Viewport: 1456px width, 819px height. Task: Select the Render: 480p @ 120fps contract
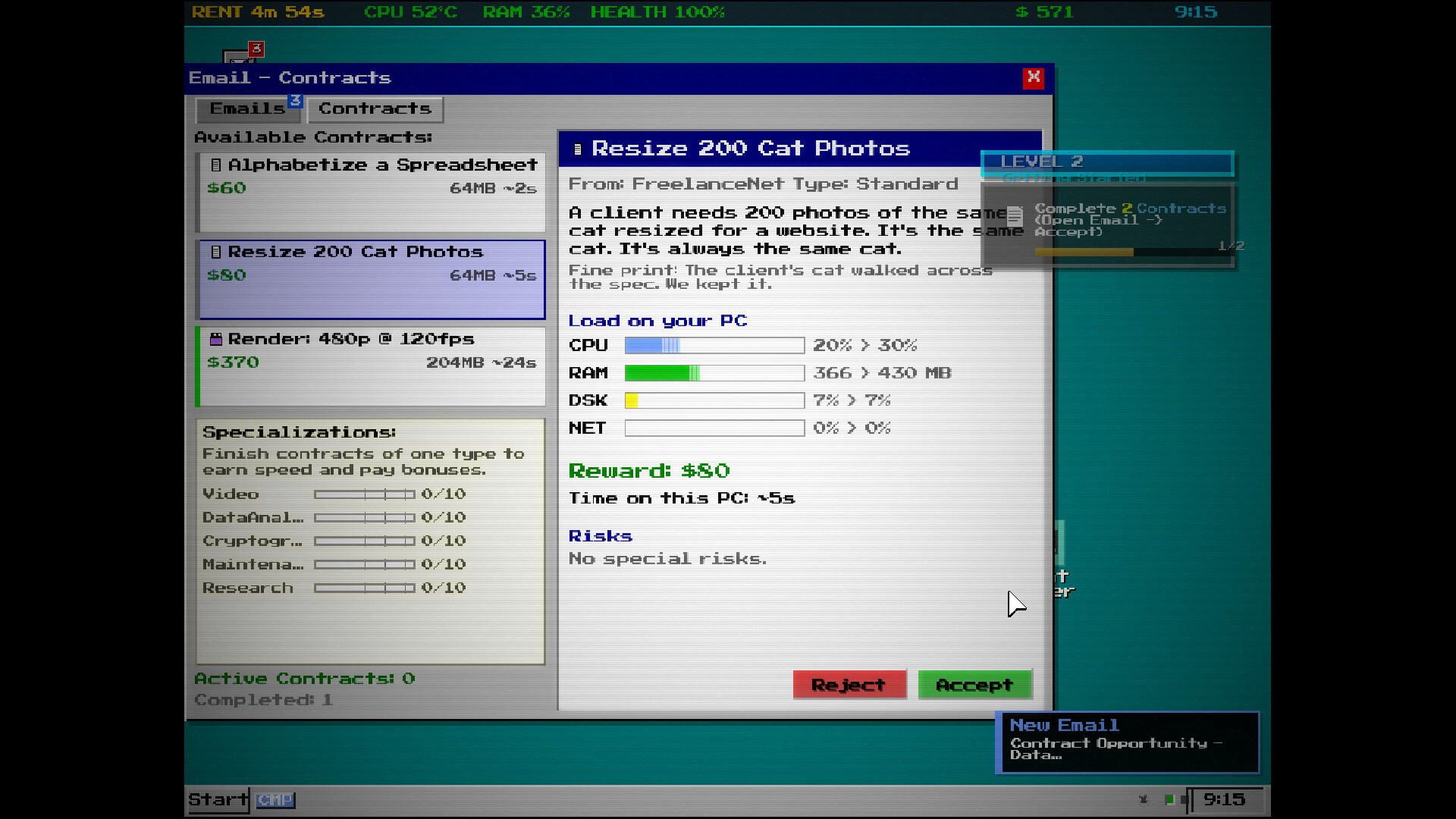pos(371,366)
